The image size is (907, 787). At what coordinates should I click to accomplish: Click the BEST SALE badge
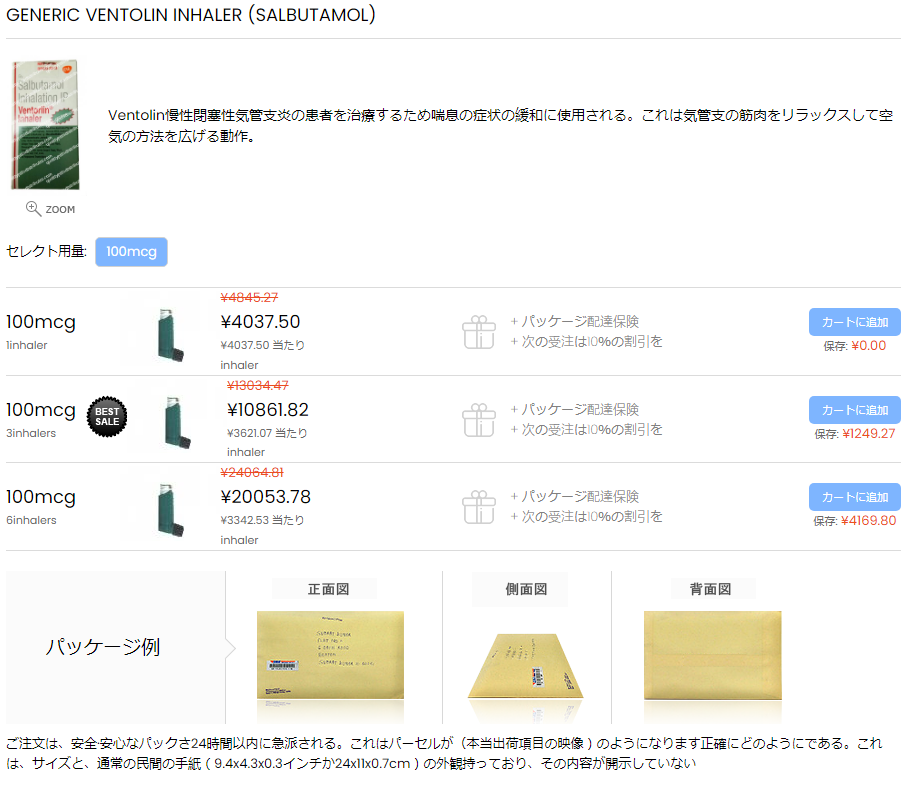pyautogui.click(x=107, y=416)
